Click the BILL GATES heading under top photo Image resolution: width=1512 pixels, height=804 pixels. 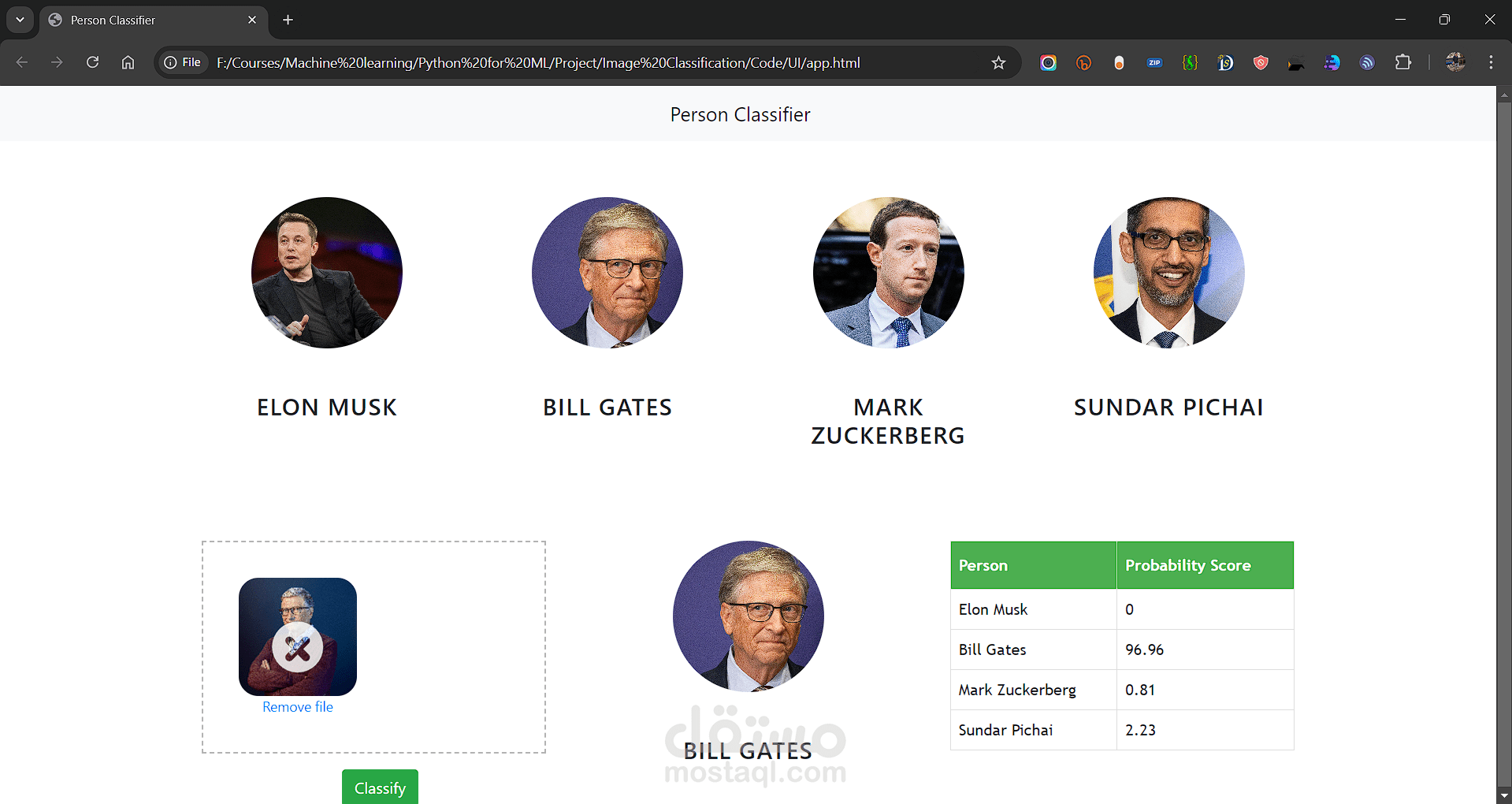pos(607,408)
